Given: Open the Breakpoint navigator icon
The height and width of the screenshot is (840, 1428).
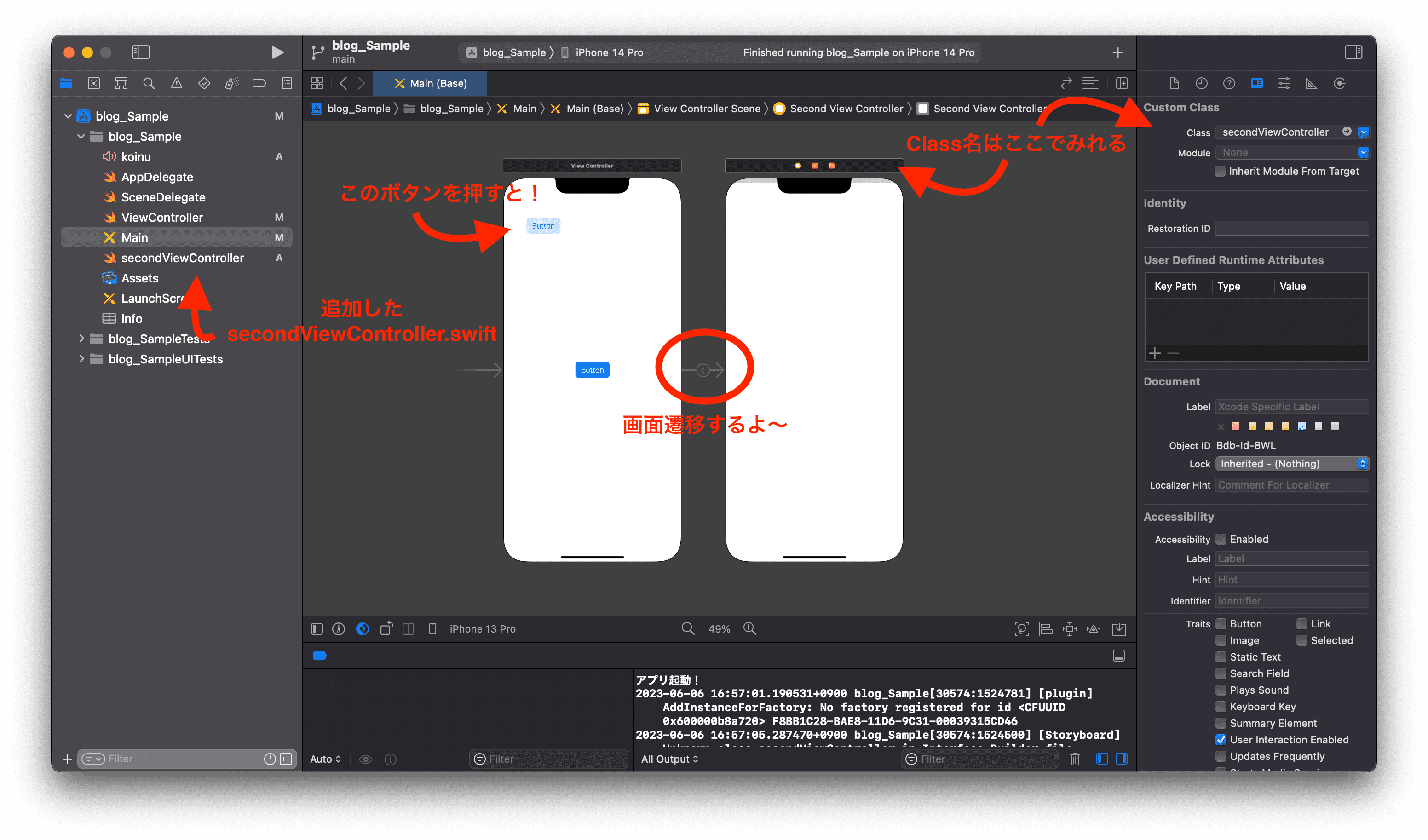Looking at the screenshot, I should click(x=259, y=83).
